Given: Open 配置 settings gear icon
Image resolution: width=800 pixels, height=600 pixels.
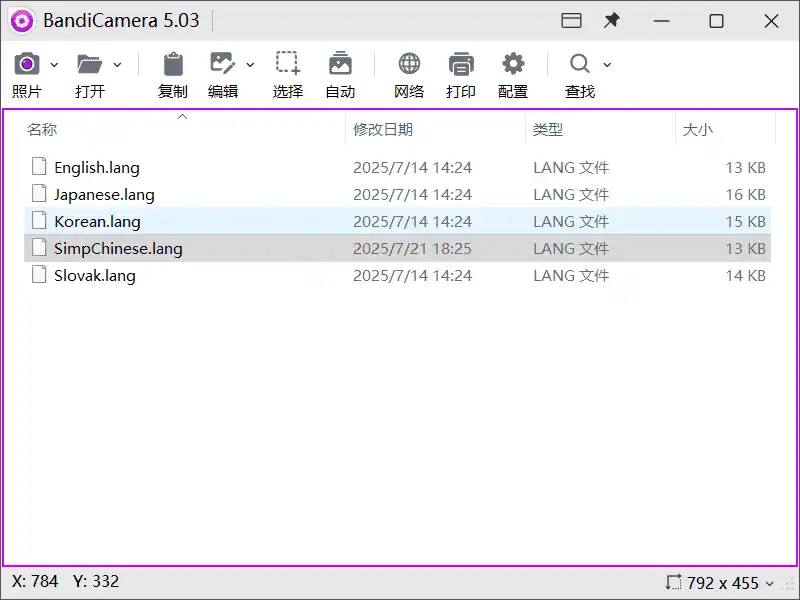Looking at the screenshot, I should pos(513,64).
